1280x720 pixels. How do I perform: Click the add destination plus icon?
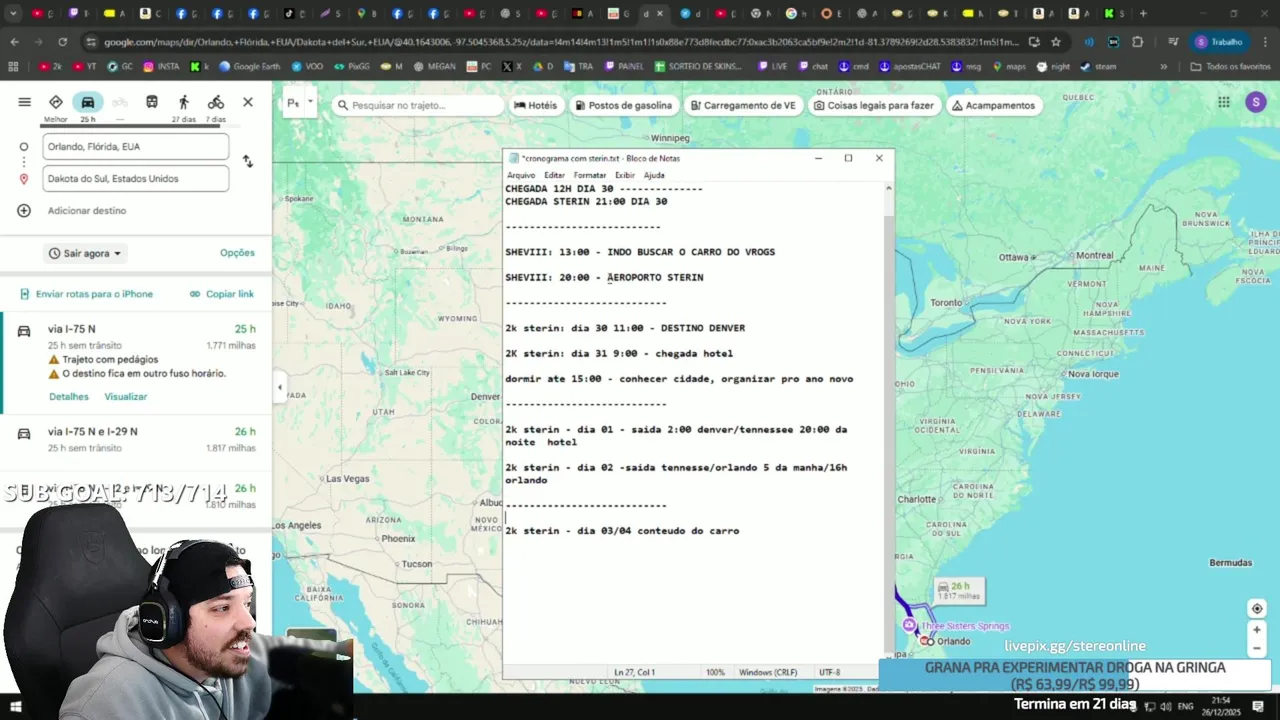coord(24,210)
